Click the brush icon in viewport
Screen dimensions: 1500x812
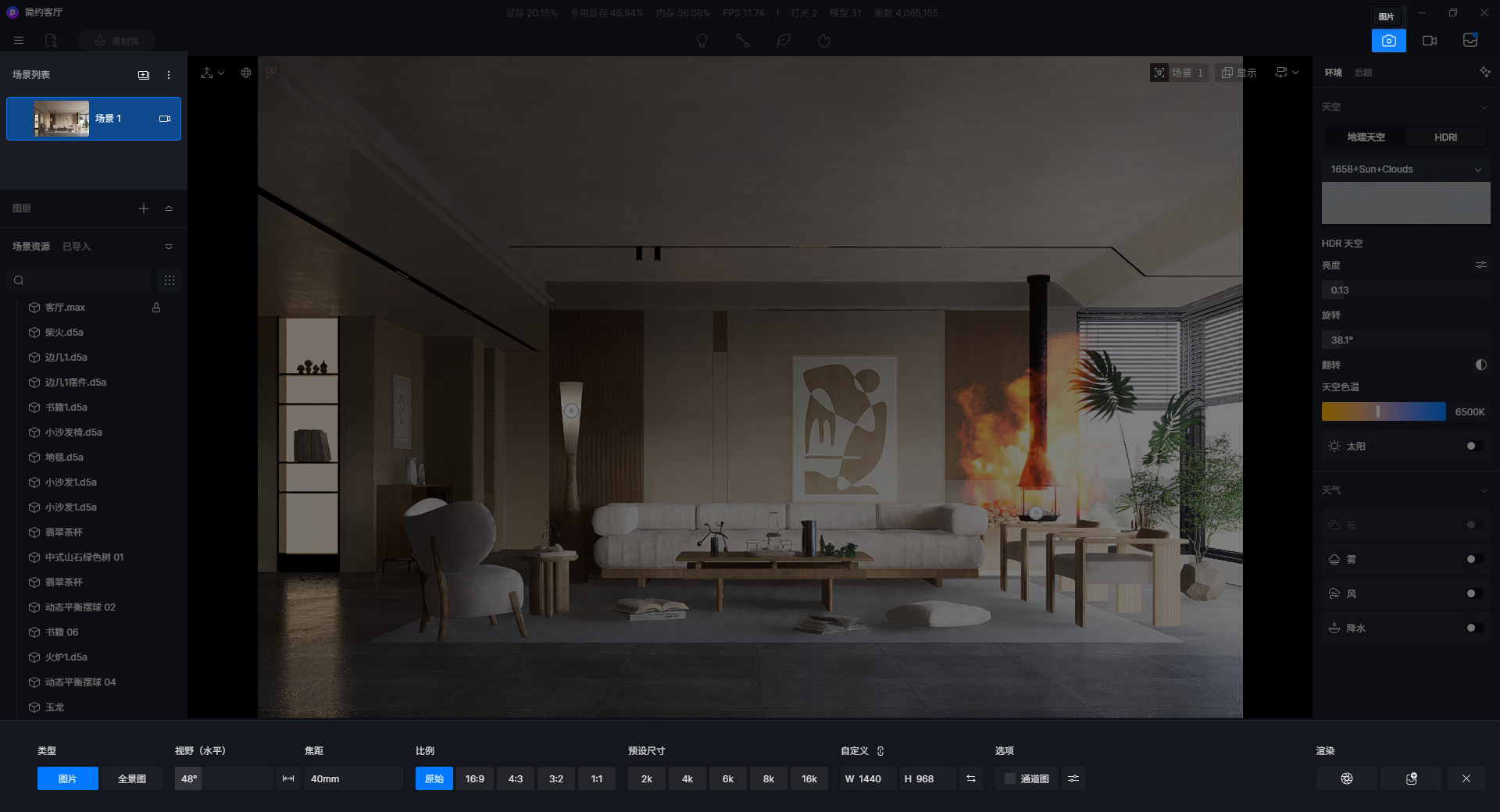271,73
